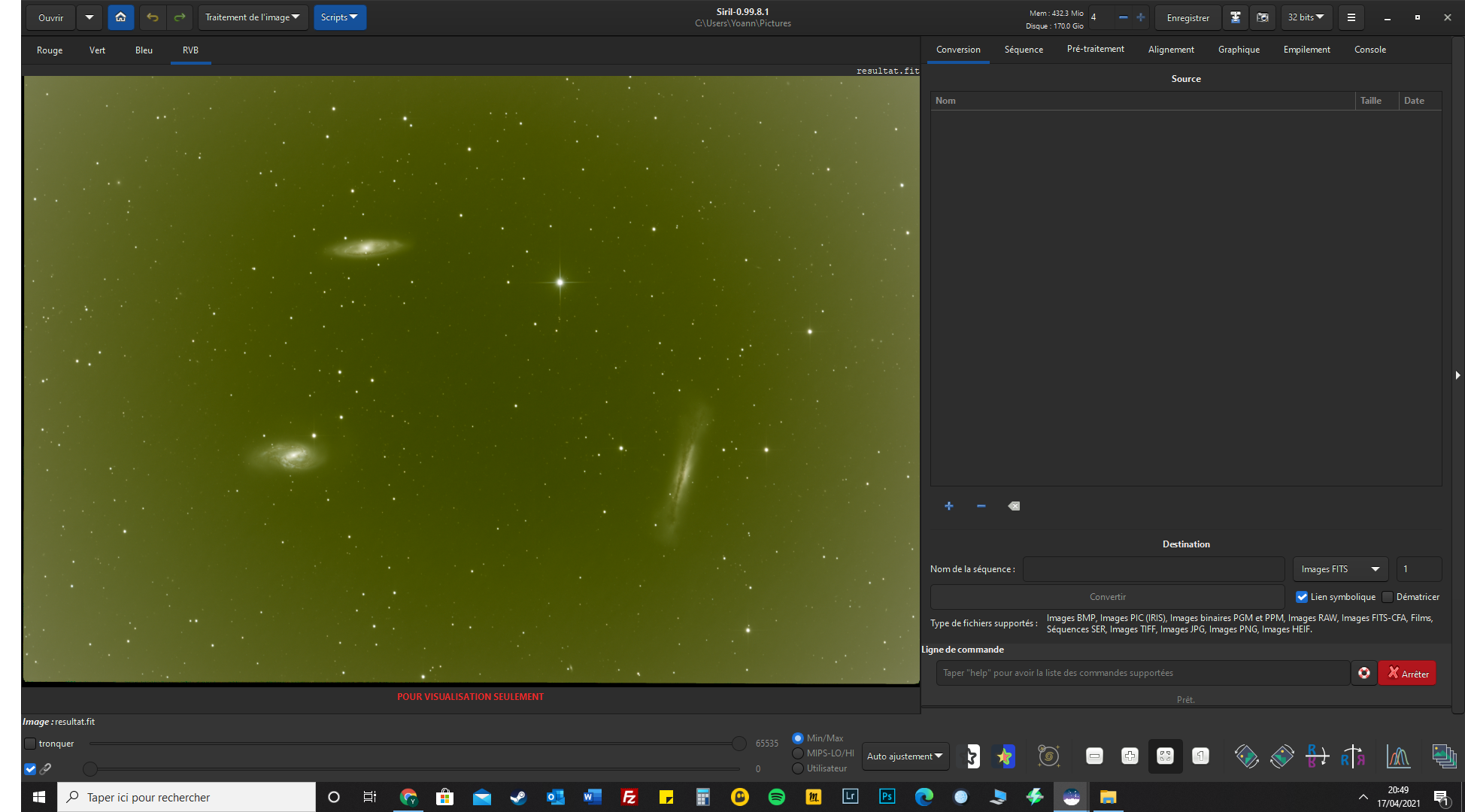This screenshot has height=812, width=1465.
Task: Select the Vert channel tab
Action: [97, 50]
